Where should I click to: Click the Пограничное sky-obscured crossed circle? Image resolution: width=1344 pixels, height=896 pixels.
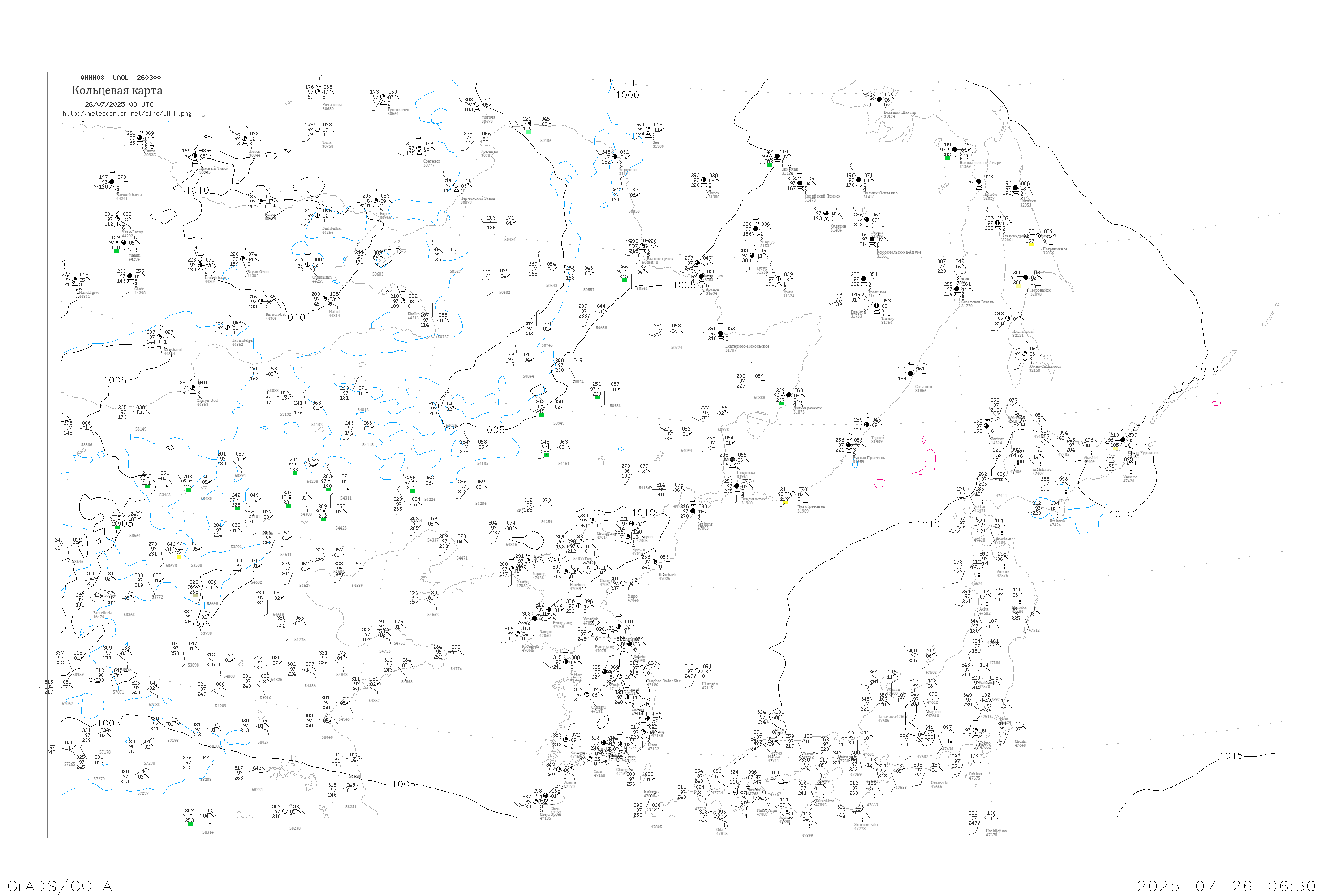(x=1038, y=236)
